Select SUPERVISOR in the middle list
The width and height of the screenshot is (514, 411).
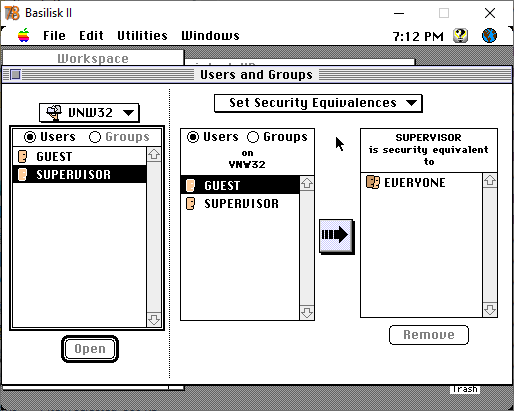pos(240,203)
